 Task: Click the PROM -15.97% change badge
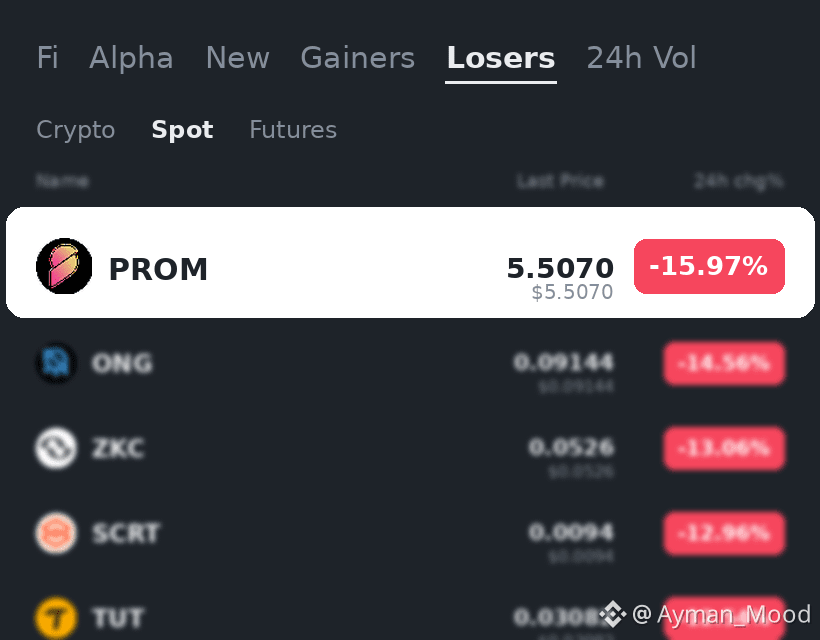click(709, 266)
